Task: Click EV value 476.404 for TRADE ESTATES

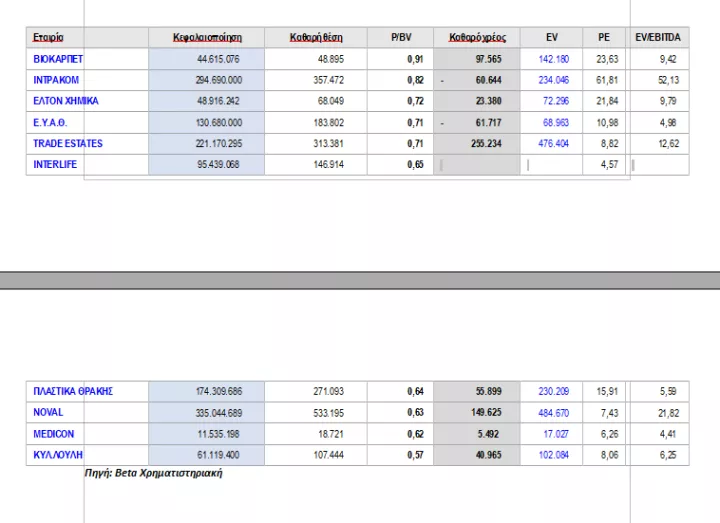Action: [553, 143]
